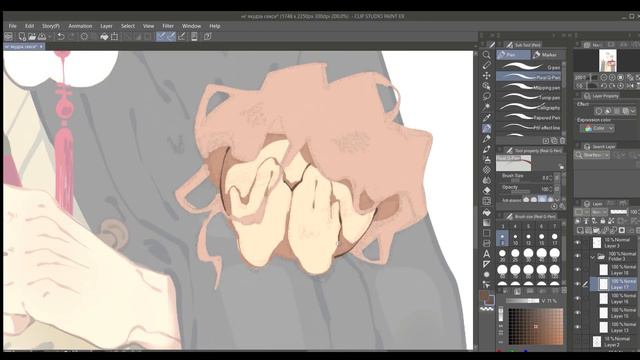The width and height of the screenshot is (640, 360).
Task: Collapse Folder 3 in layer list
Action: (593, 257)
